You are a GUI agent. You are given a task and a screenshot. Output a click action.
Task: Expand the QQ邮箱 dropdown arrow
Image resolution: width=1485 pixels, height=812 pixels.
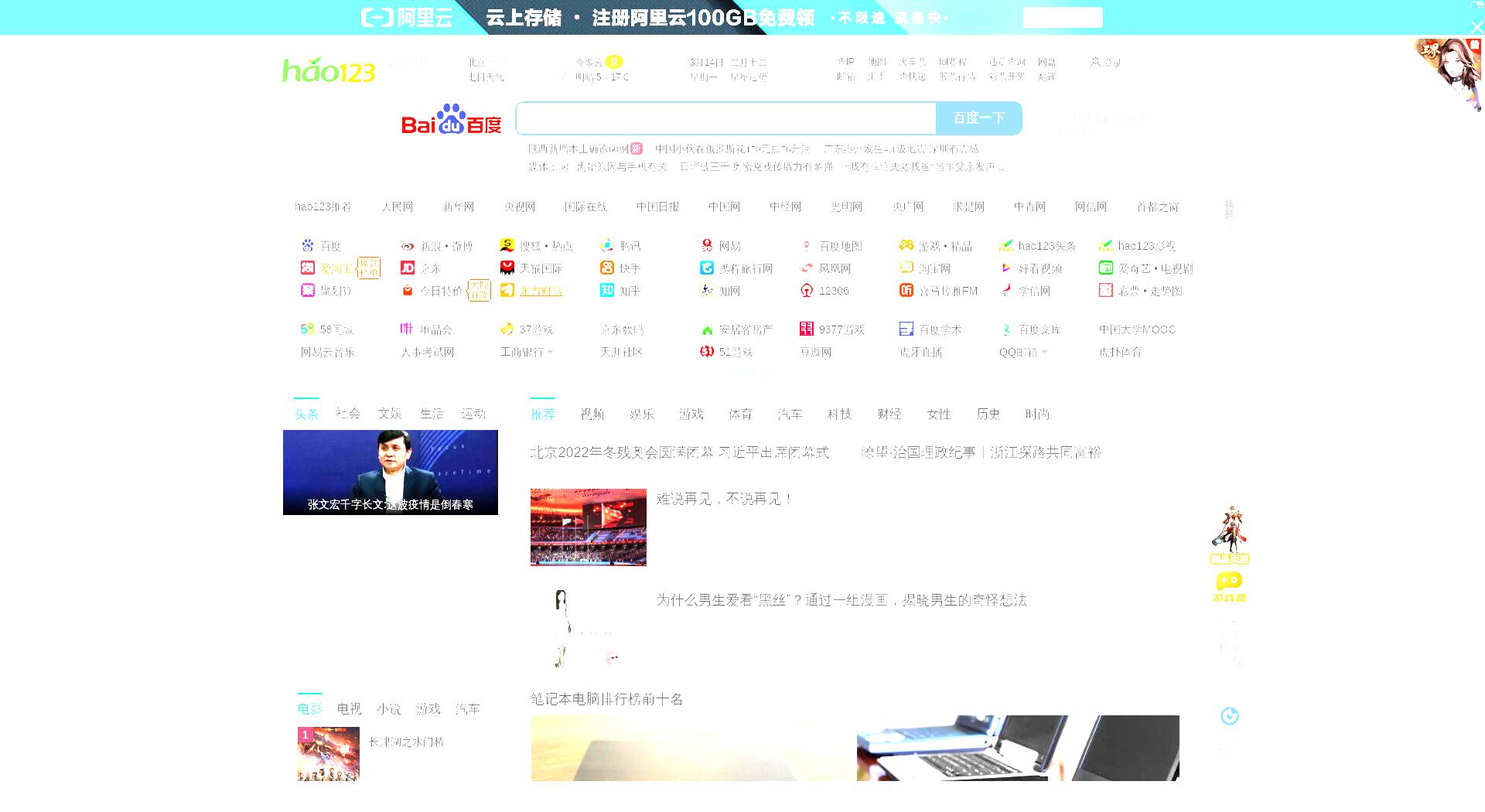point(1044,353)
